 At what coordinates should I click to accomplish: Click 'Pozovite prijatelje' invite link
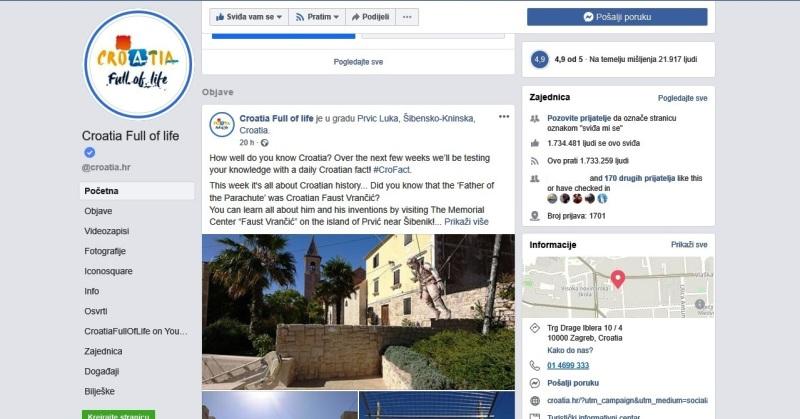pos(579,118)
